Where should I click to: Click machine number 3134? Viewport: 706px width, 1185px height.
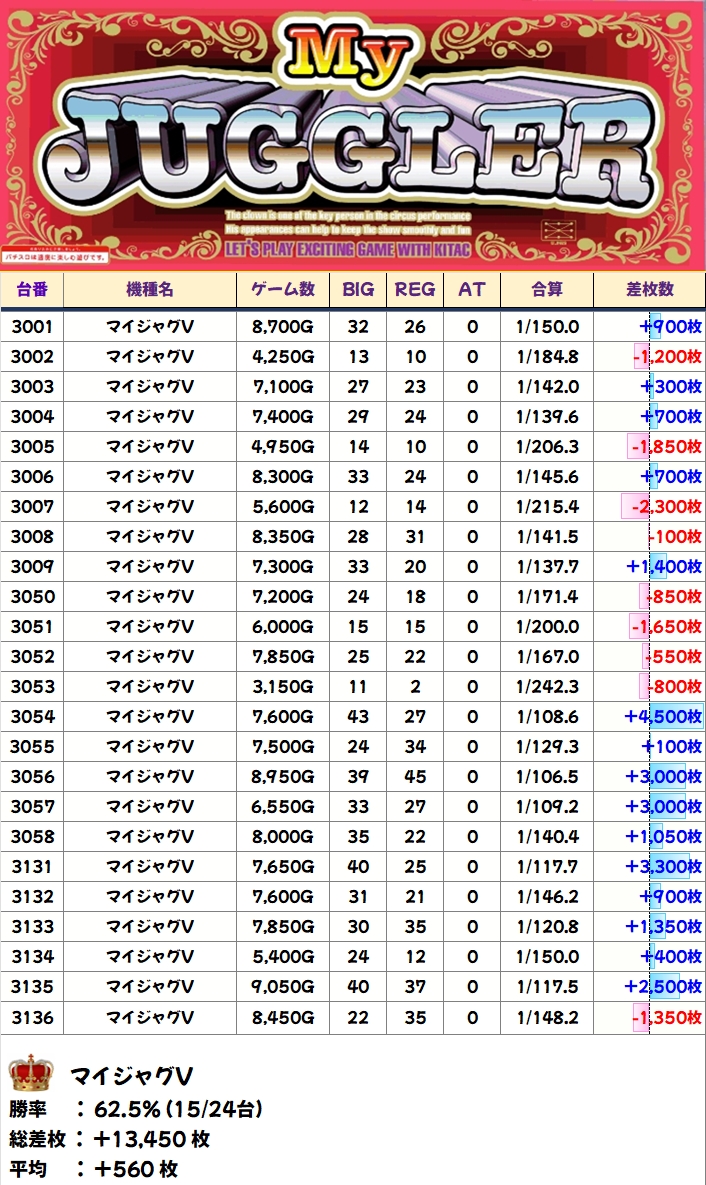coord(33,957)
